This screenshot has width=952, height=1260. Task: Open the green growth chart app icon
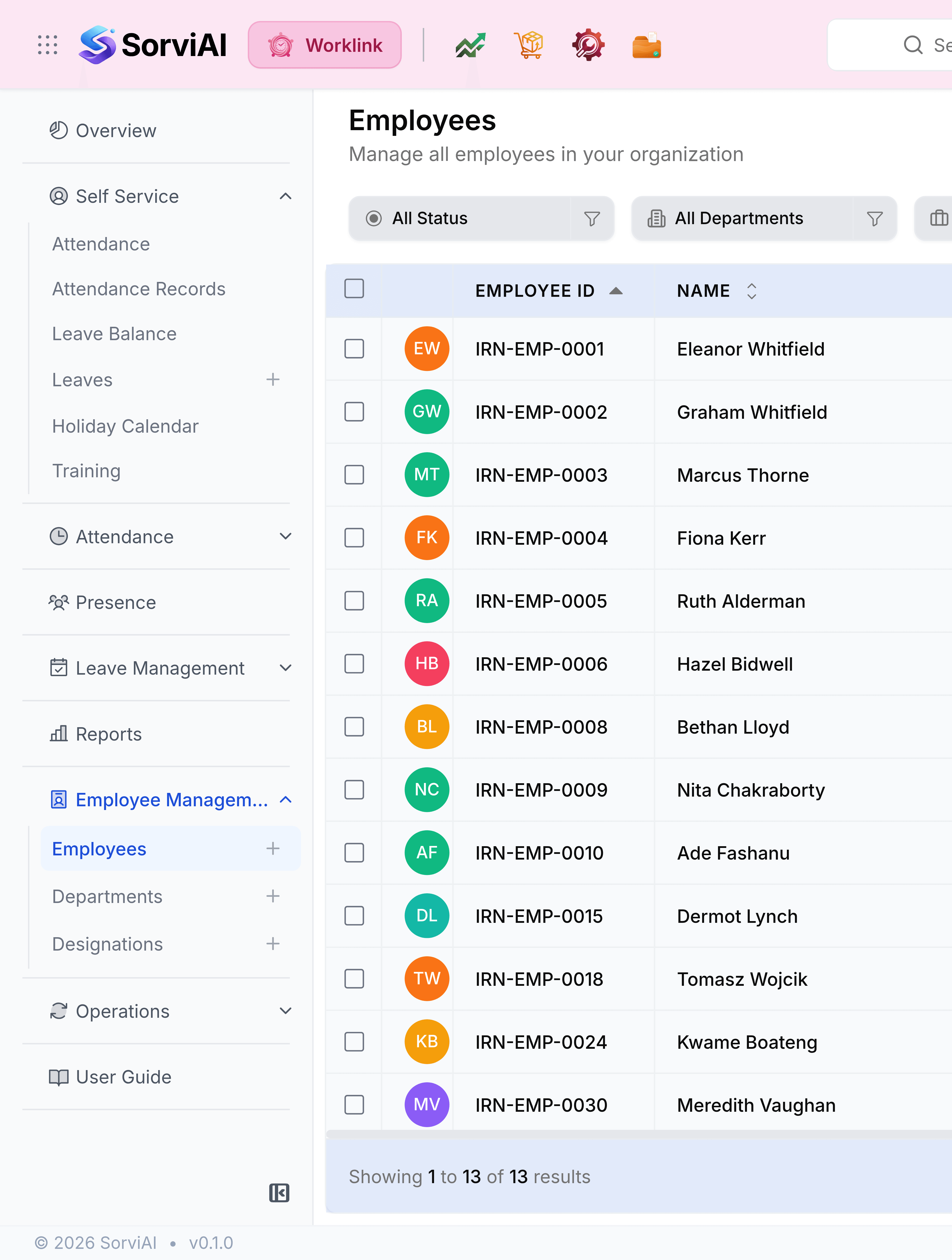pos(471,45)
